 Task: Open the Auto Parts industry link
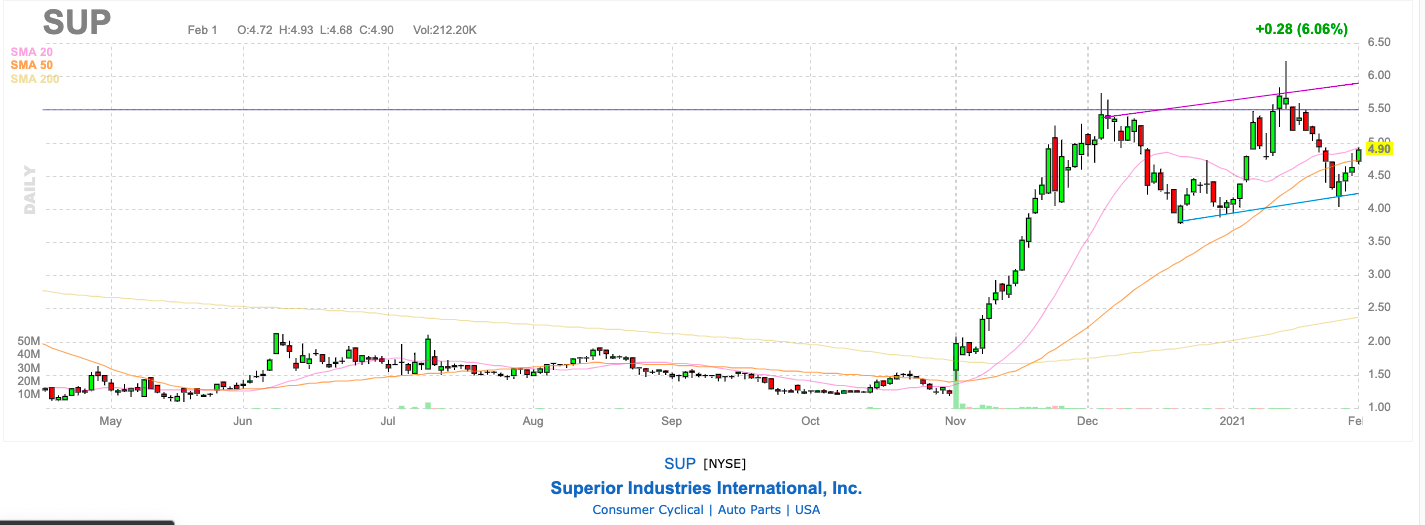point(750,510)
